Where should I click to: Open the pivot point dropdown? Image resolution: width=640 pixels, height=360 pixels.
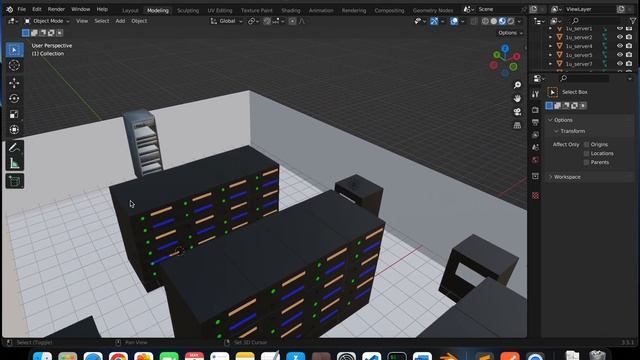253,21
